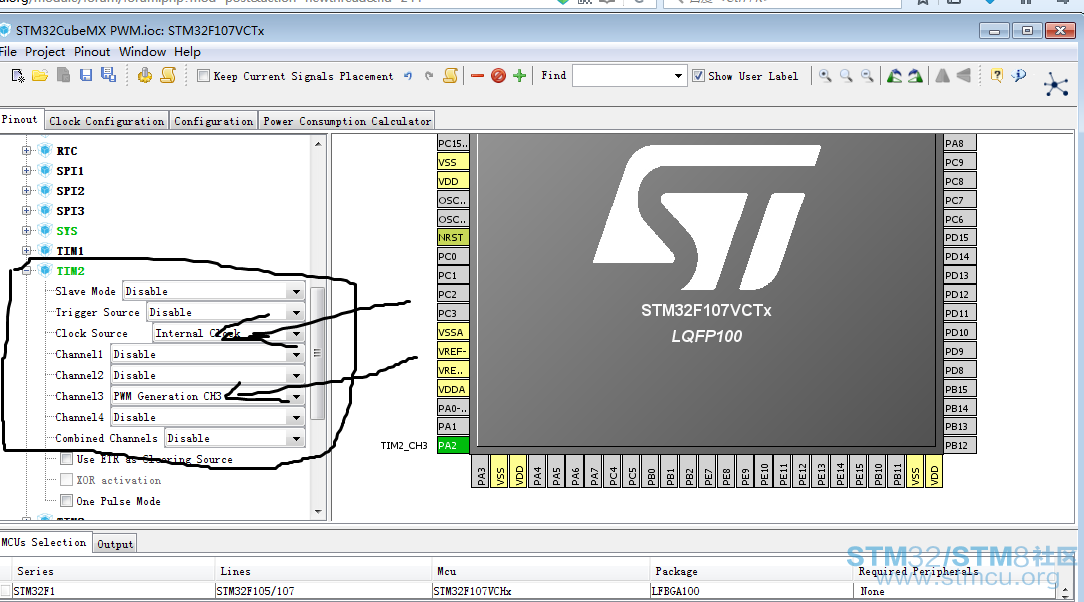Click the green plus icon
This screenshot has width=1084, height=602.
pyautogui.click(x=520, y=76)
